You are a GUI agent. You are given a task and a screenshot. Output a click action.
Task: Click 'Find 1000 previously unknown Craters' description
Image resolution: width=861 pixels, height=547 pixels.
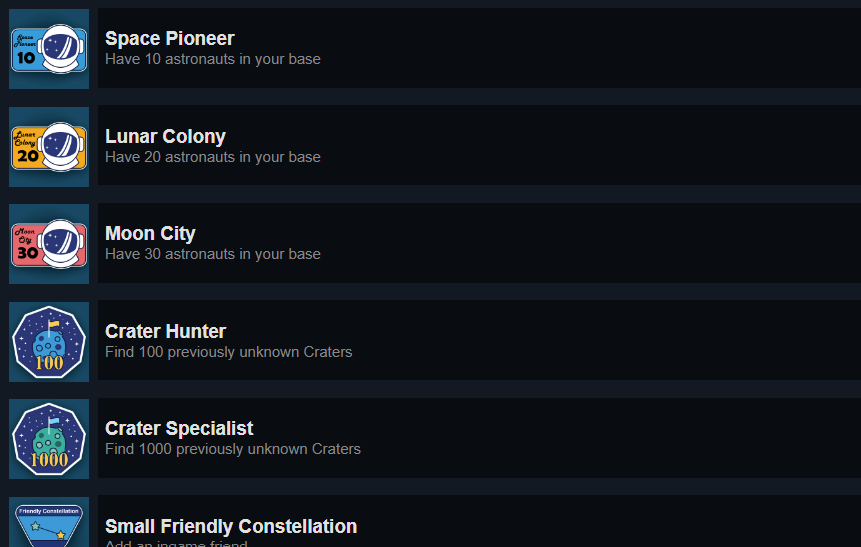pos(233,449)
